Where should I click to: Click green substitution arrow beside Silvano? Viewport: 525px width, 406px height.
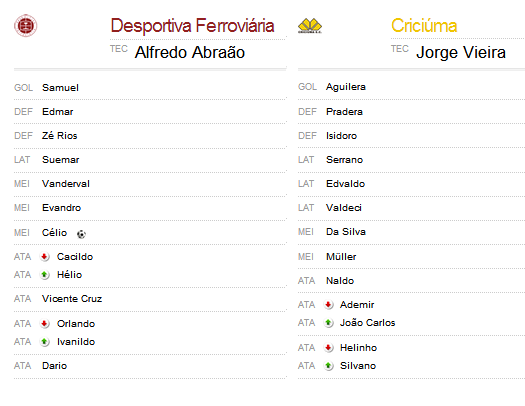(x=328, y=366)
